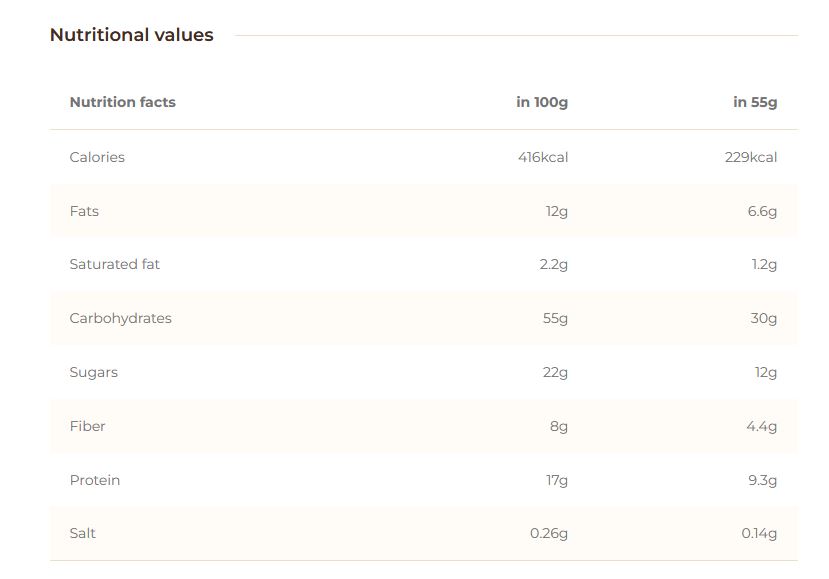Select the Saturated fat row label
The width and height of the screenshot is (829, 579).
coord(115,264)
